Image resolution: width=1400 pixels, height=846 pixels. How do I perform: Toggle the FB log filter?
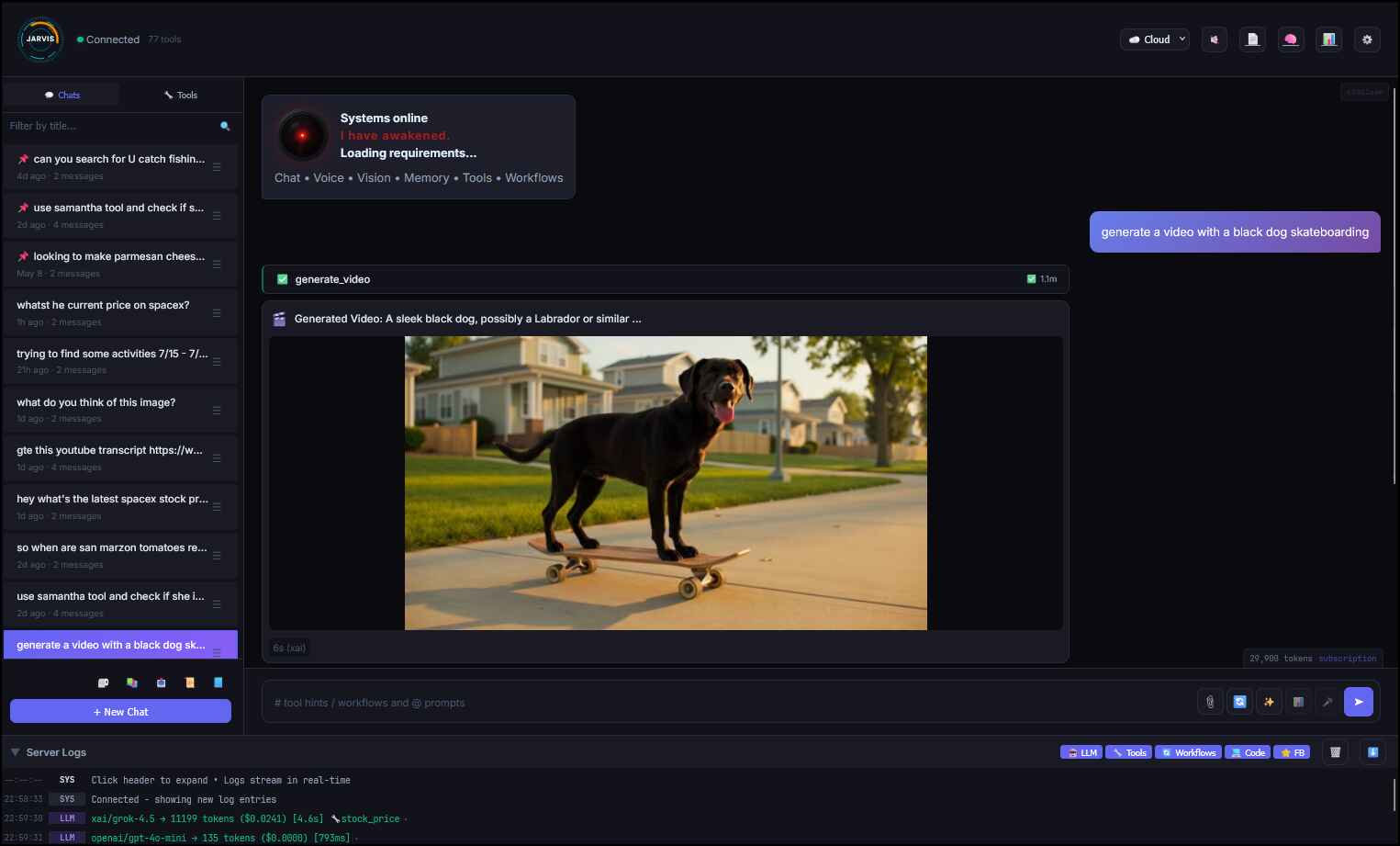(x=1292, y=752)
